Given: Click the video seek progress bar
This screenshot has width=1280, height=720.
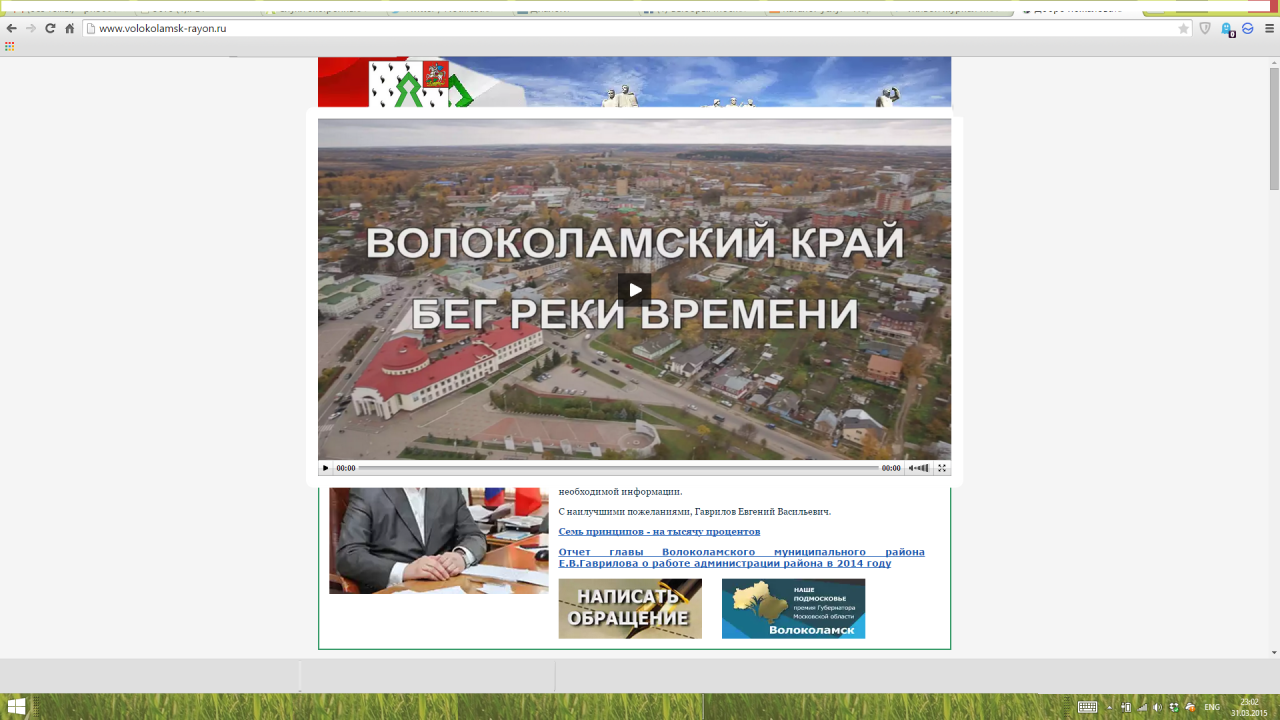Looking at the screenshot, I should click(x=619, y=468).
